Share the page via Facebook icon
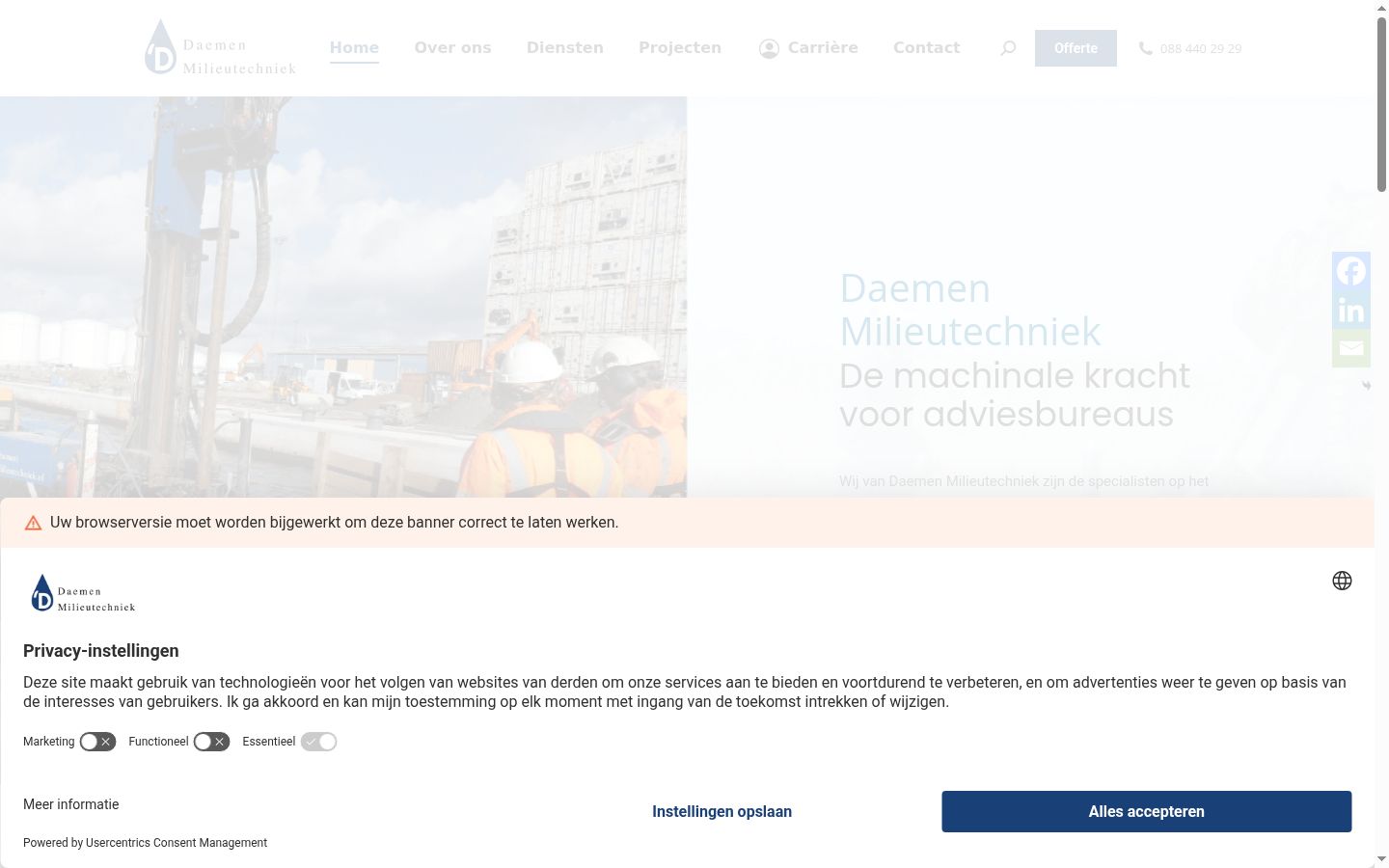The height and width of the screenshot is (868, 1389). (1351, 271)
